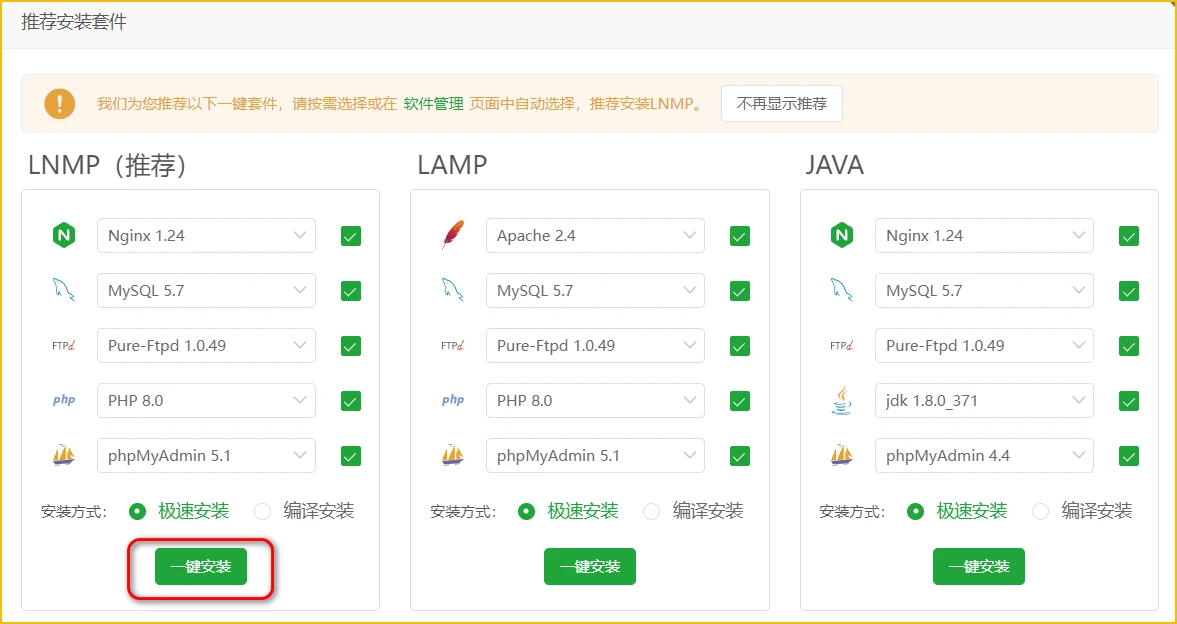Select 极速安装 radio in LNMP column
The height and width of the screenshot is (624, 1177).
pyautogui.click(x=137, y=512)
